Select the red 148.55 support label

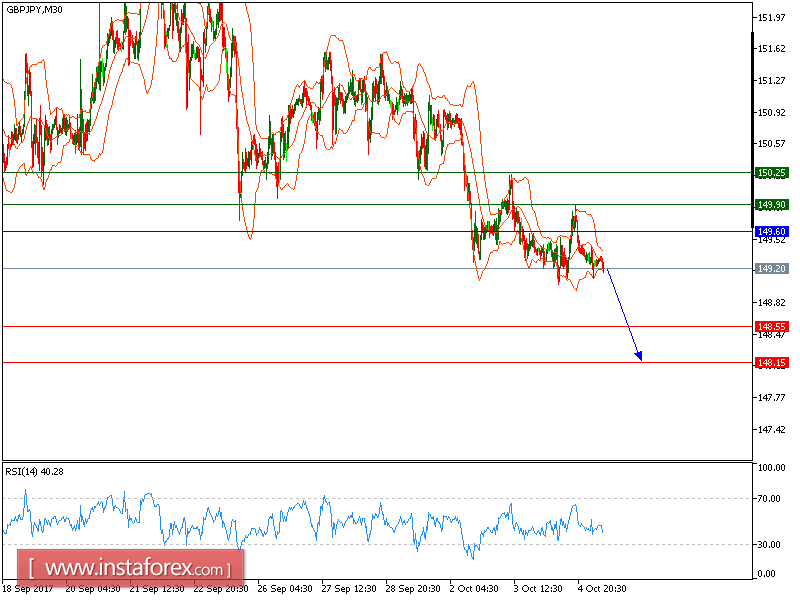pos(771,327)
